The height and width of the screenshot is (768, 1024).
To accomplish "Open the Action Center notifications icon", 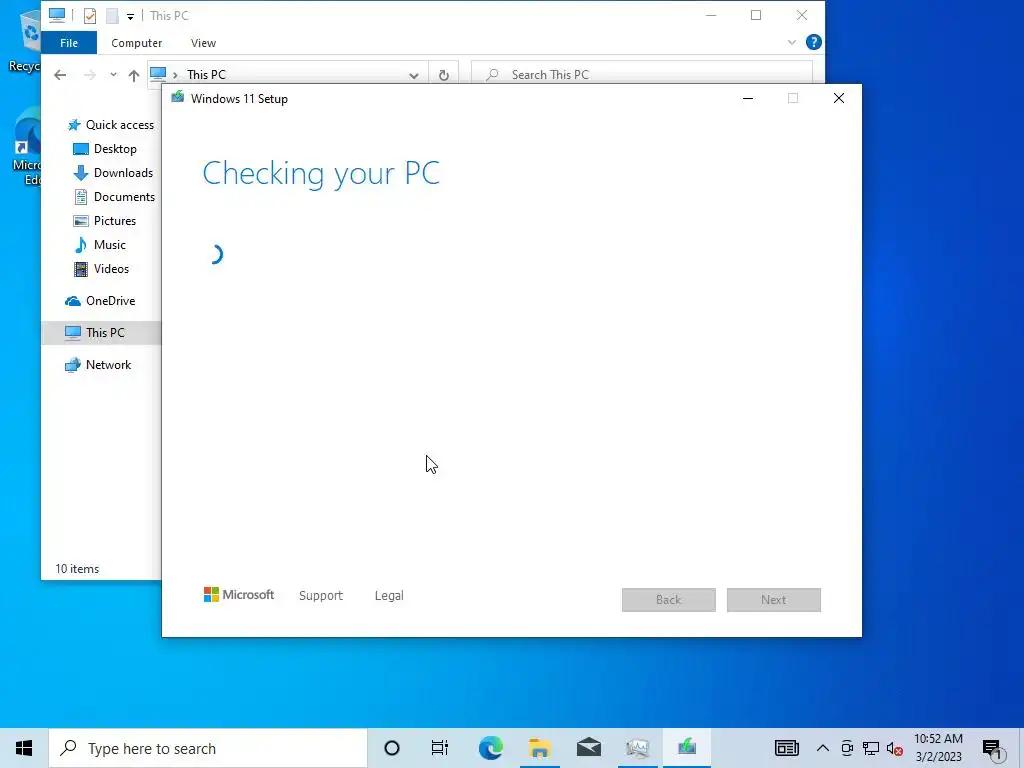I will coord(993,749).
